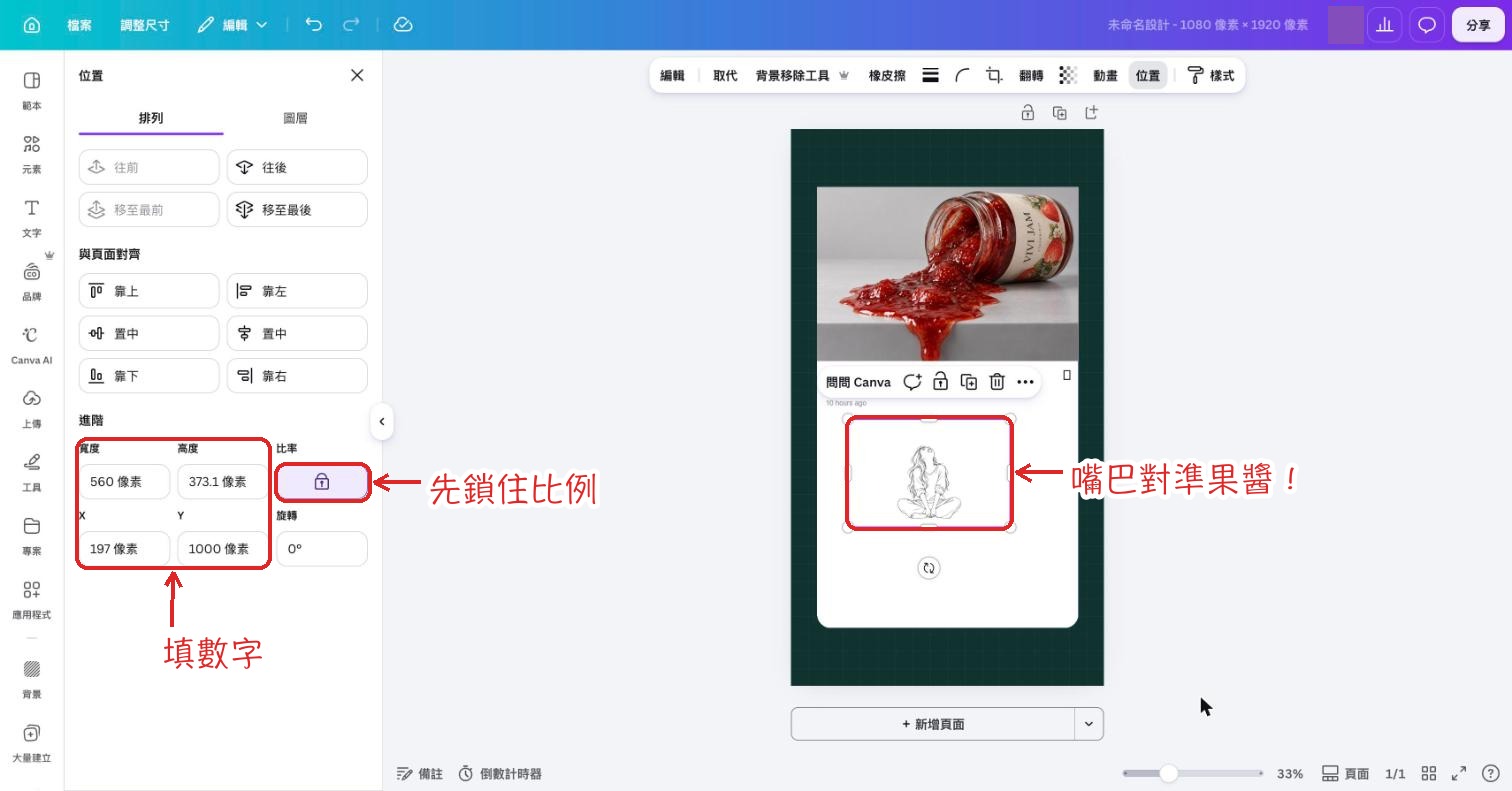This screenshot has height=791, width=1512.
Task: Open the 備註 notes panel
Action: click(x=420, y=773)
